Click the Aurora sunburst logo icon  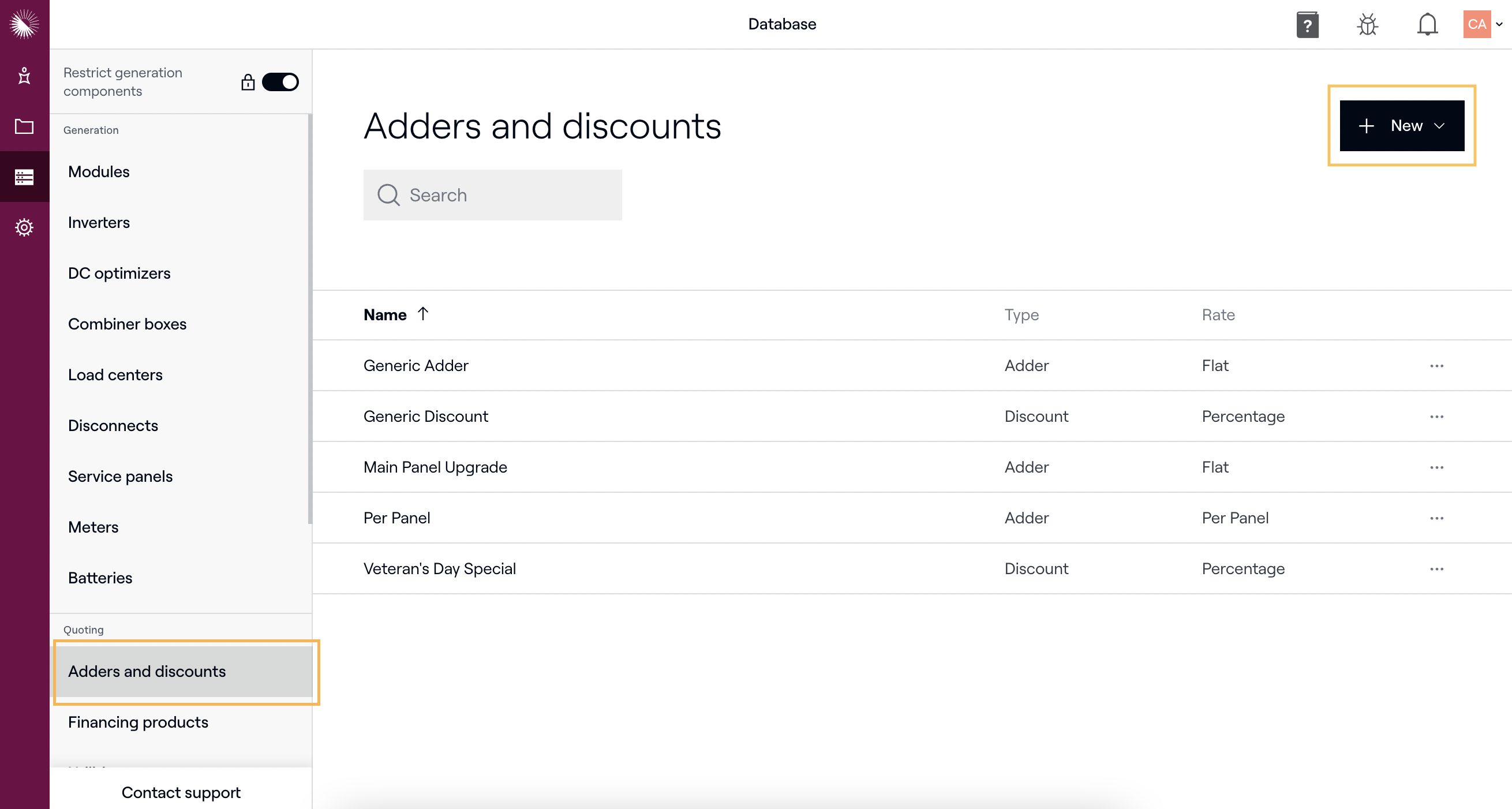click(24, 24)
